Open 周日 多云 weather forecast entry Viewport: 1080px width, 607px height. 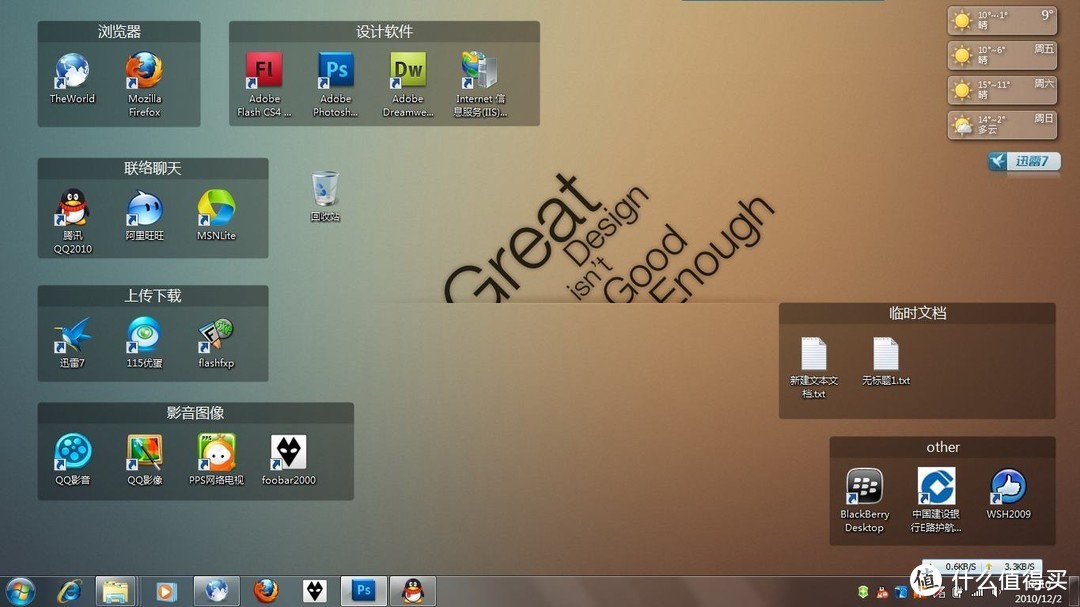tap(1002, 125)
